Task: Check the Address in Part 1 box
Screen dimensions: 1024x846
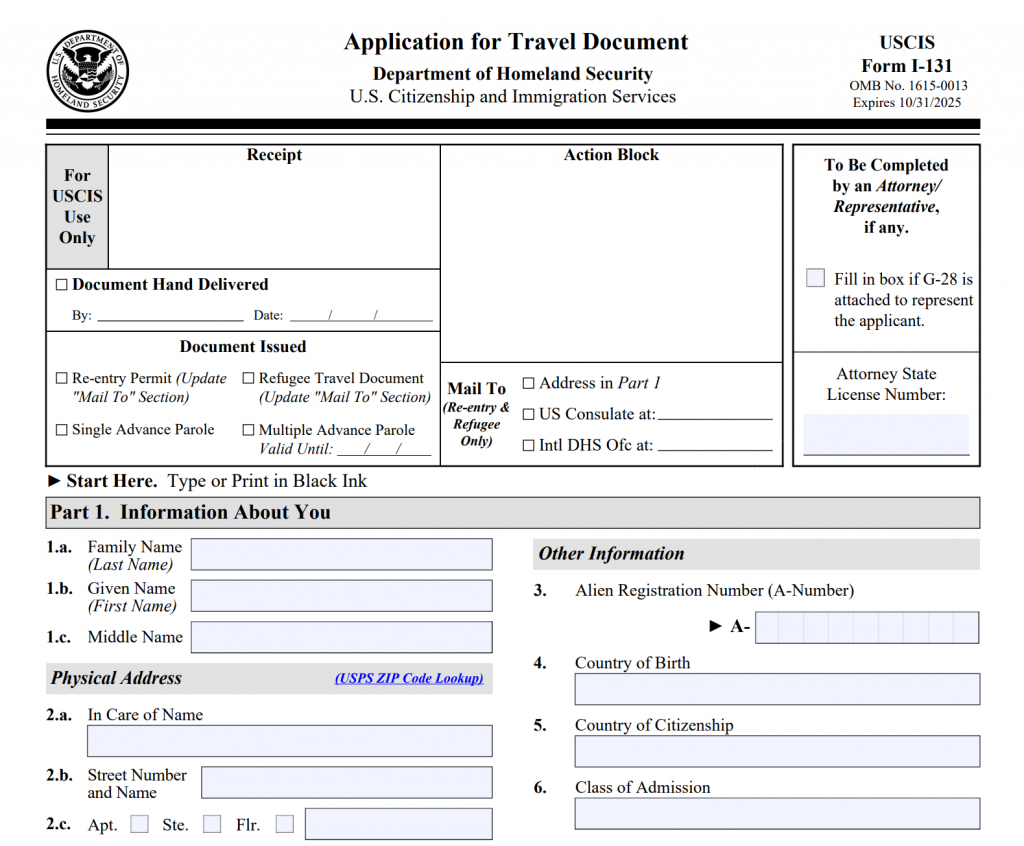Action: coord(528,383)
